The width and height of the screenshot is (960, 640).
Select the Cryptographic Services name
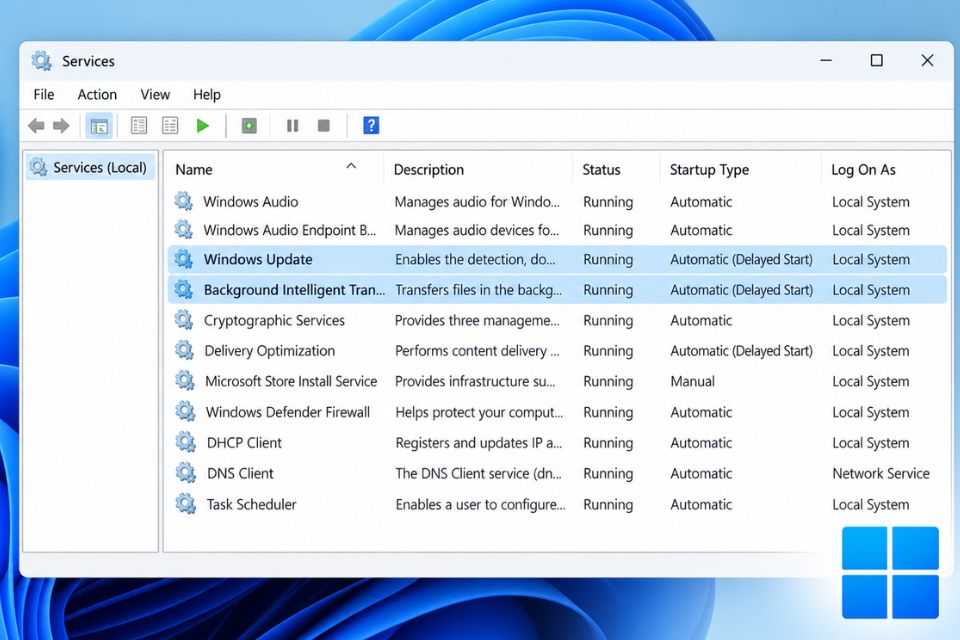point(274,320)
